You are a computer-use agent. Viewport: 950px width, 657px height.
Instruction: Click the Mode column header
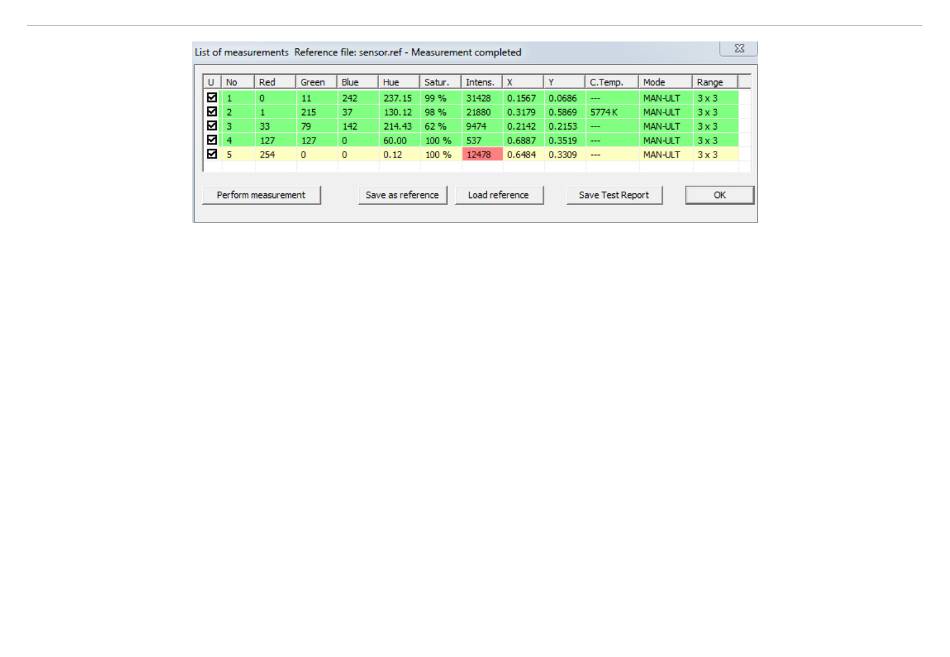(x=665, y=82)
